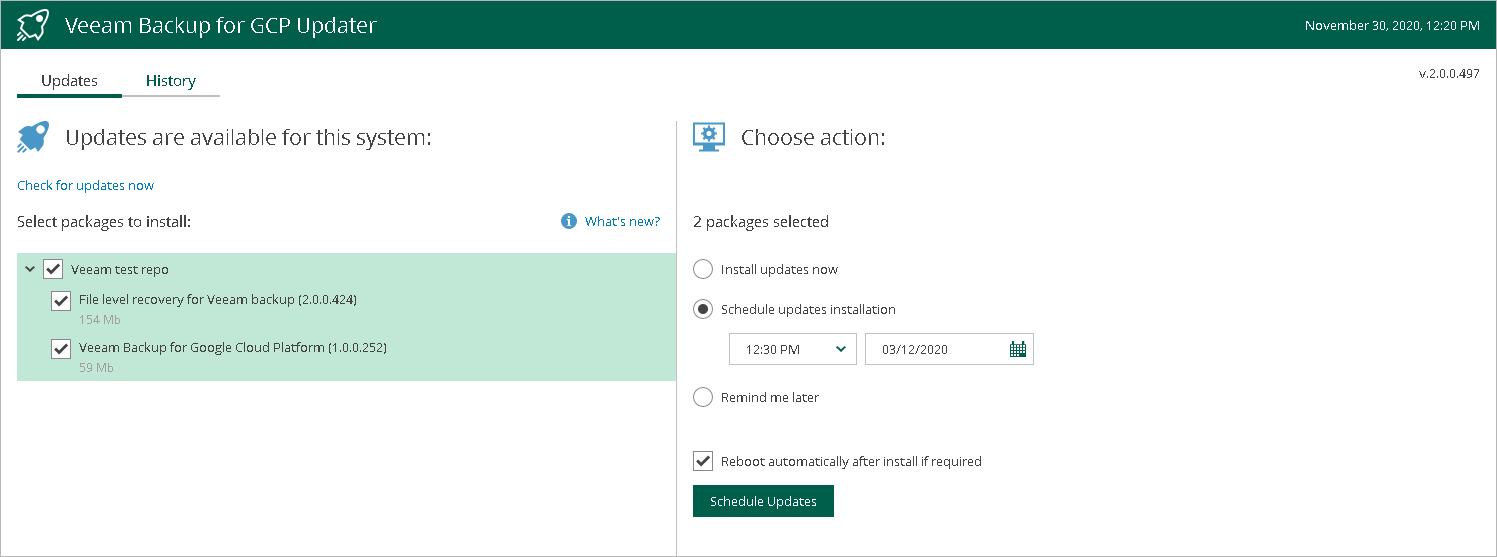Select the Remind me later option
The image size is (1497, 557).
point(703,397)
